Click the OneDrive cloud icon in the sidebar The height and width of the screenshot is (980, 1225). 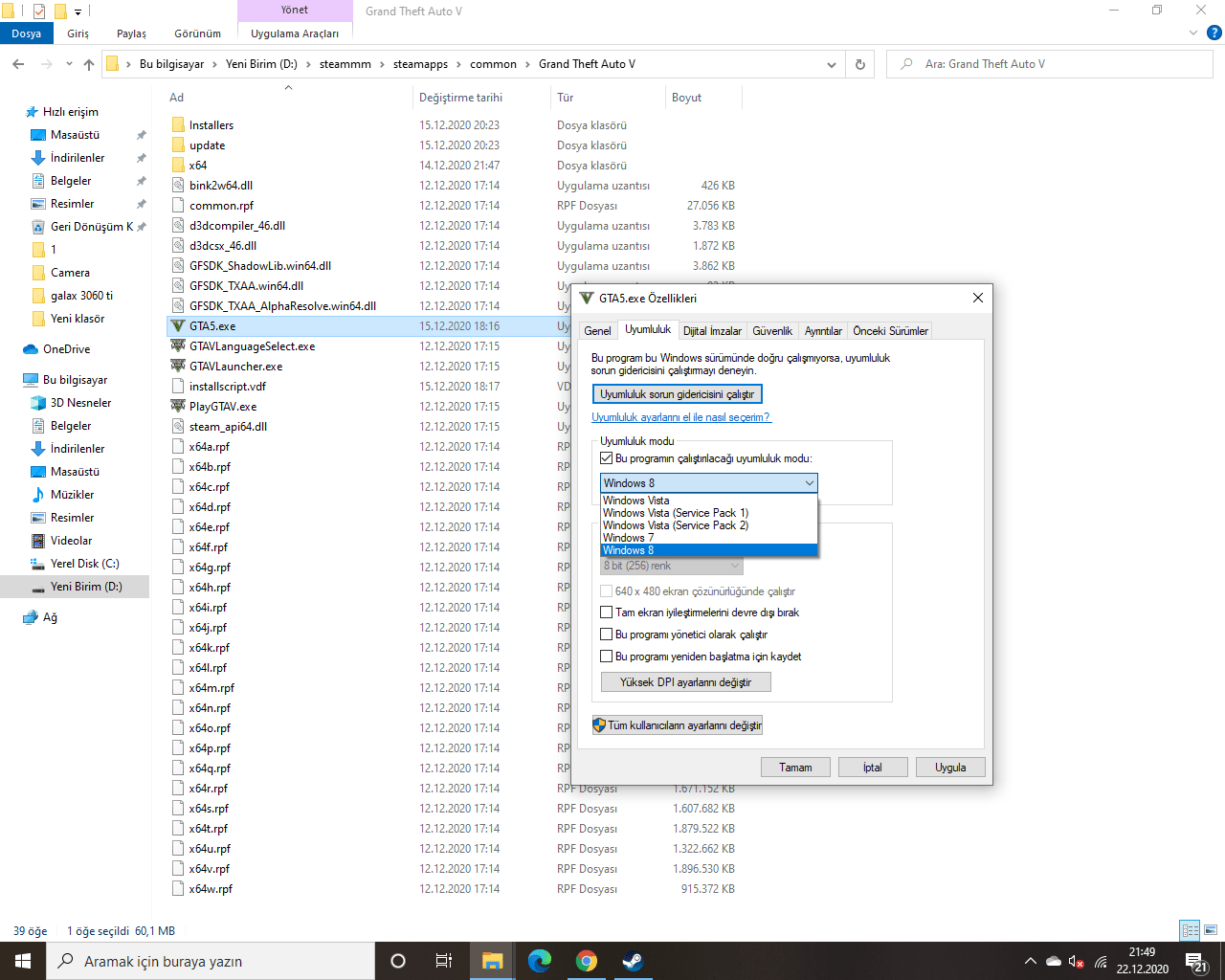click(31, 349)
